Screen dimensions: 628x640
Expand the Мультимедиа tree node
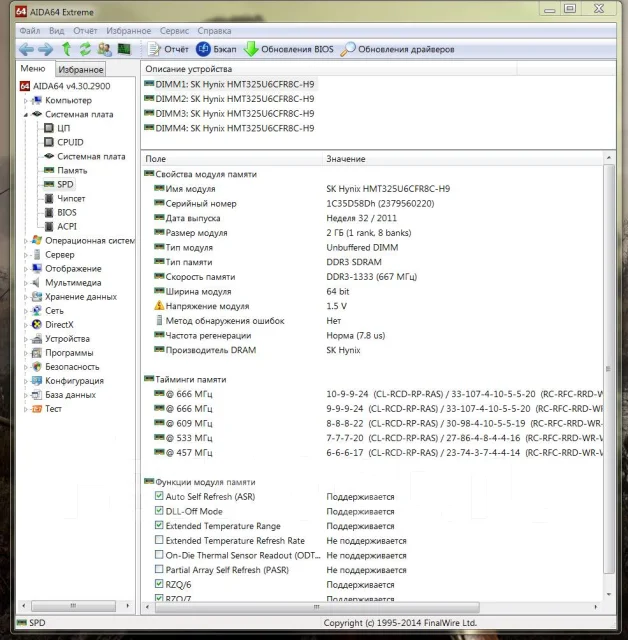(x=25, y=283)
